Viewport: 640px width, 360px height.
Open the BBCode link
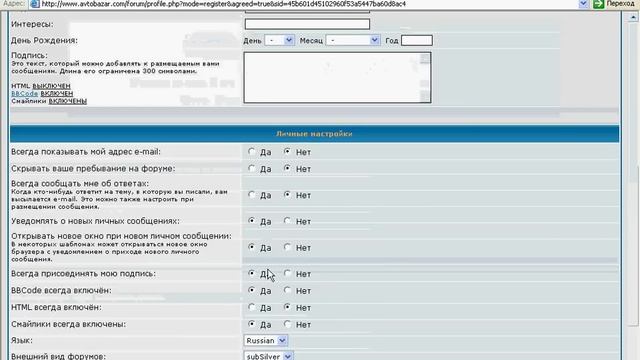[x=24, y=93]
